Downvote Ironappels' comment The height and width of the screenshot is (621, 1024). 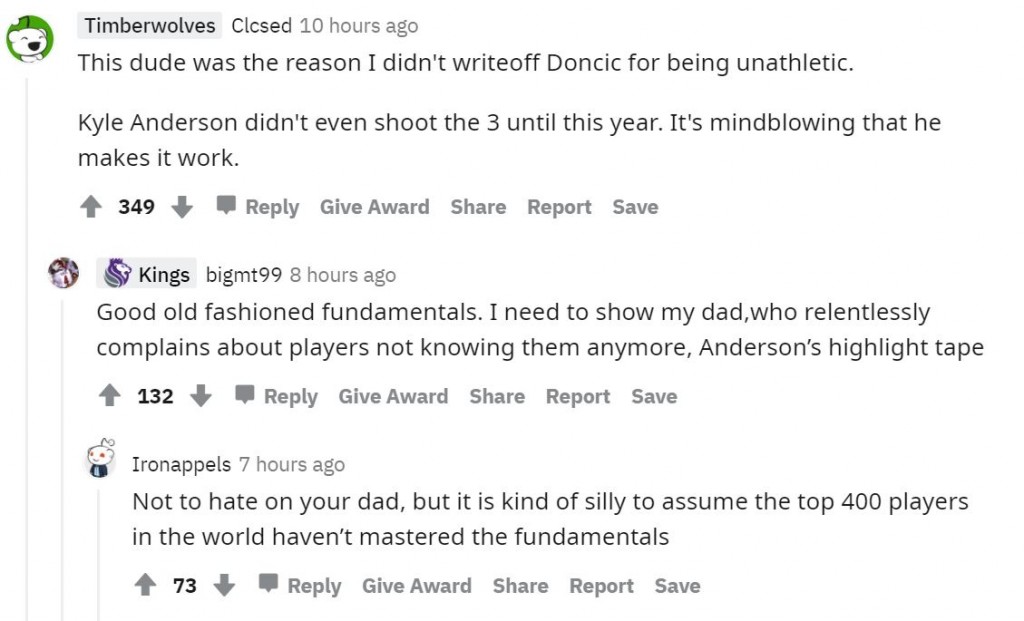pyautogui.click(x=224, y=585)
